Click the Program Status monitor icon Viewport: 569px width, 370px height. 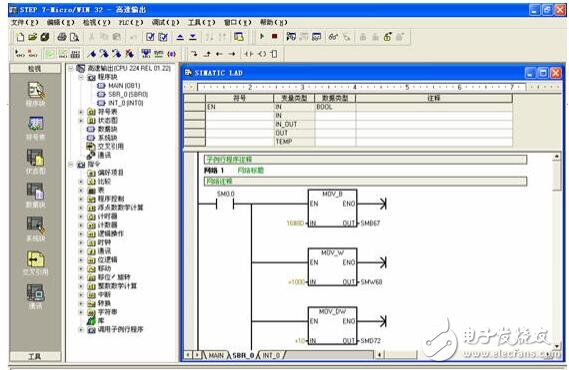333,37
